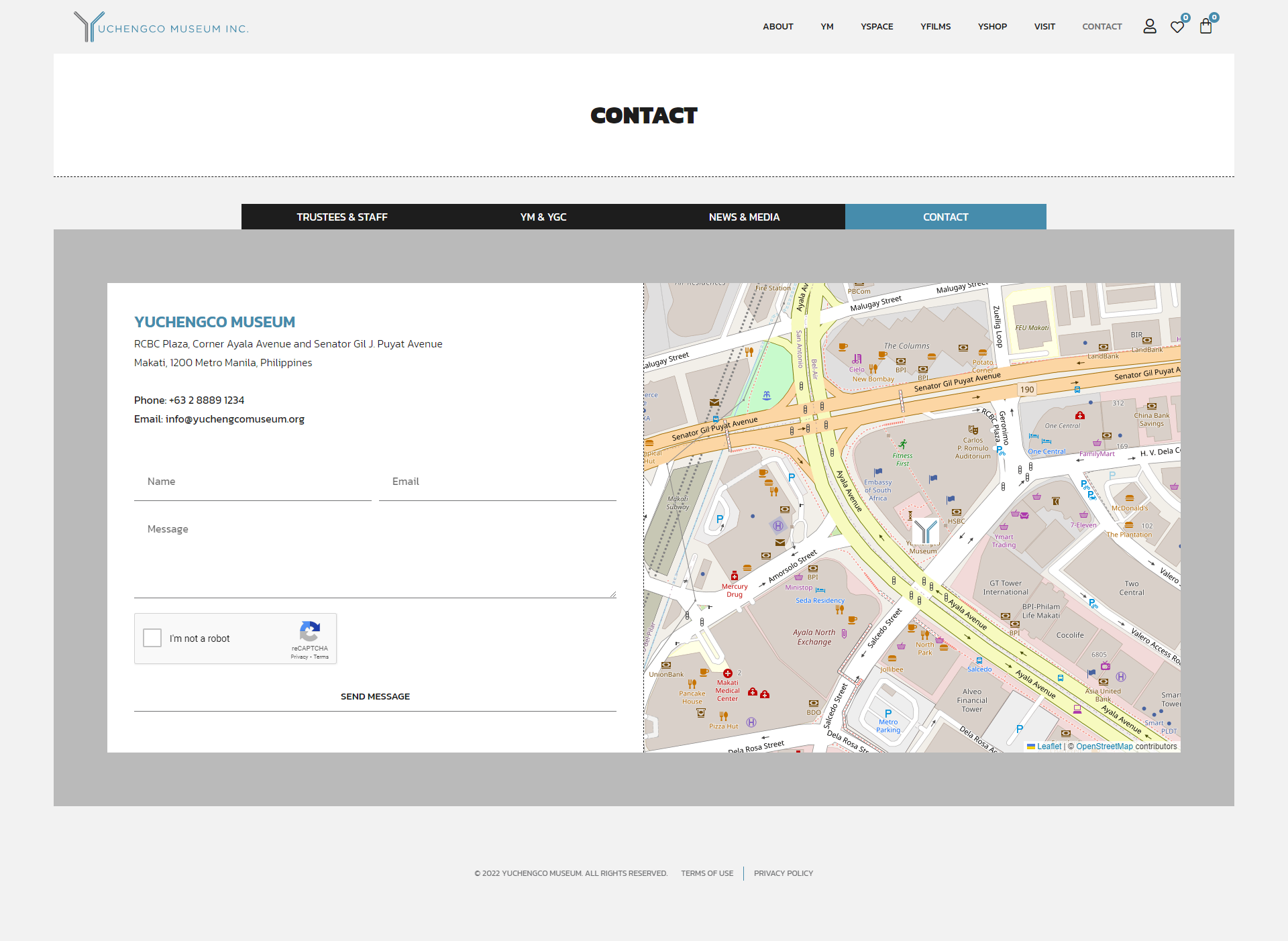1288x941 pixels.
Task: Click The Columns label on map
Action: (906, 346)
